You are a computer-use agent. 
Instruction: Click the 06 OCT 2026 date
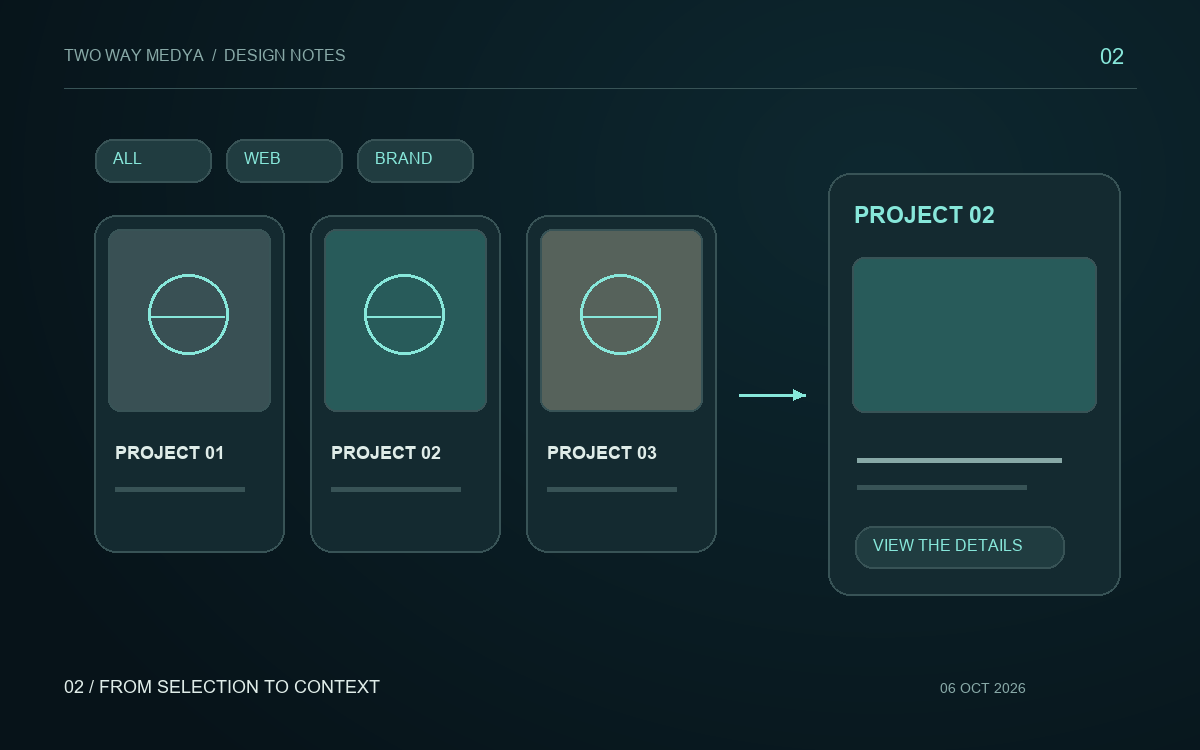983,688
